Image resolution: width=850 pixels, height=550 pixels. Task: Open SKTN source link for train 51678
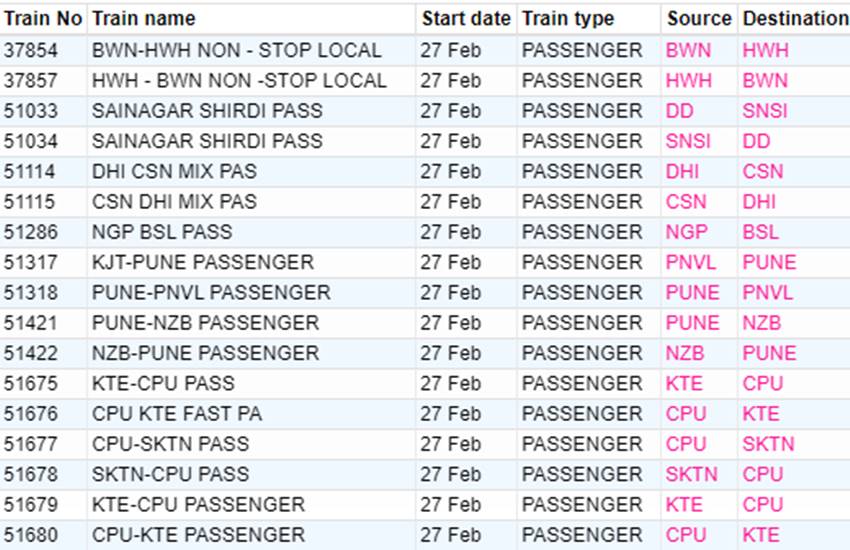point(691,475)
